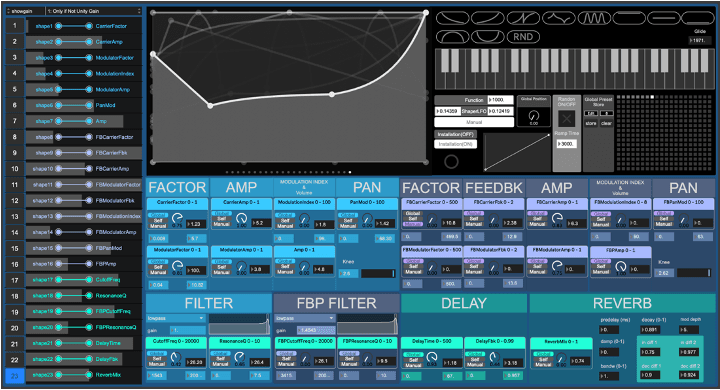Click the Ramp Time number box
Viewport: 720px width, 390px height.
click(x=567, y=144)
